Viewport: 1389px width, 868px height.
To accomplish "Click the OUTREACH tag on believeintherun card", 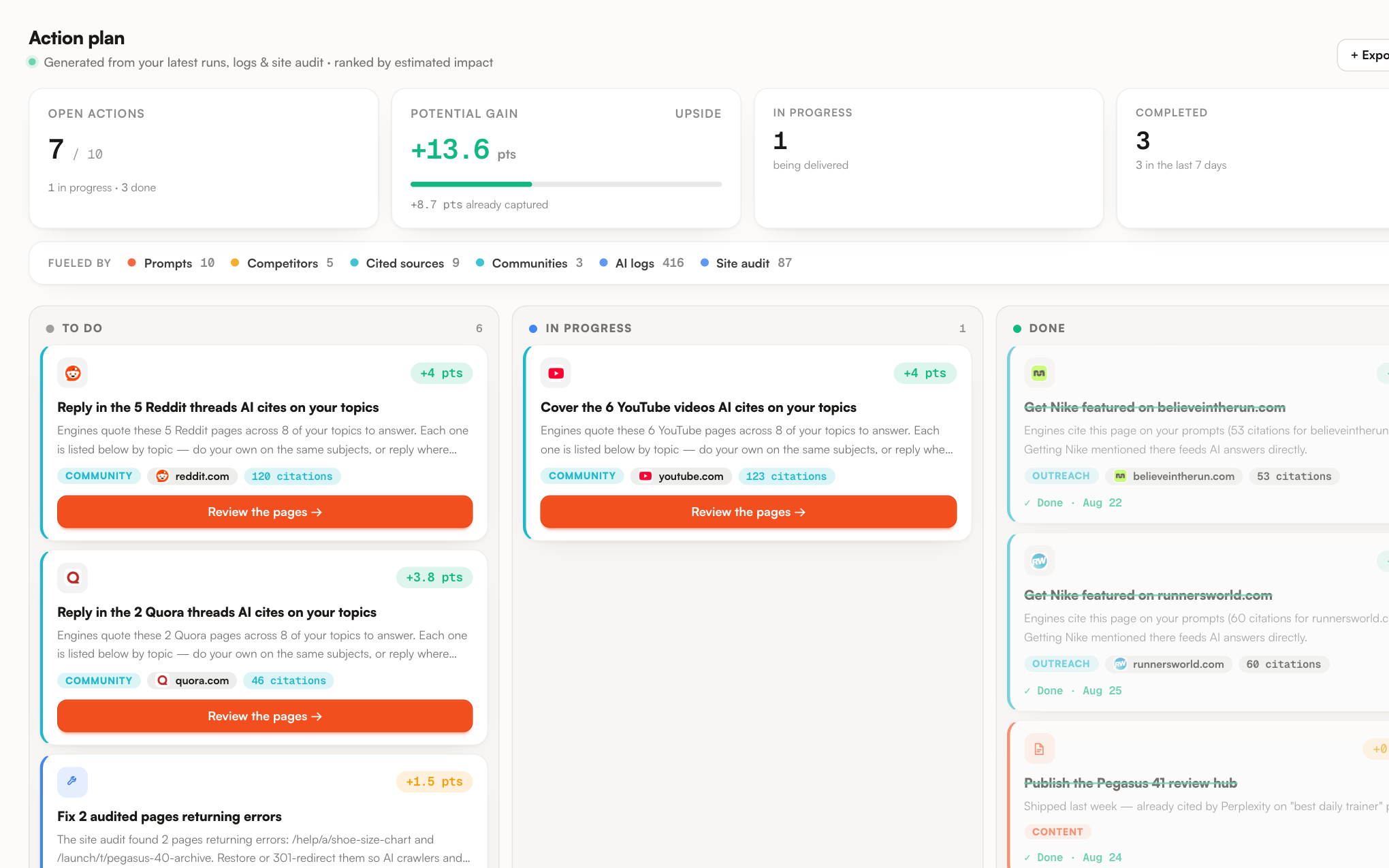I will pyautogui.click(x=1061, y=476).
